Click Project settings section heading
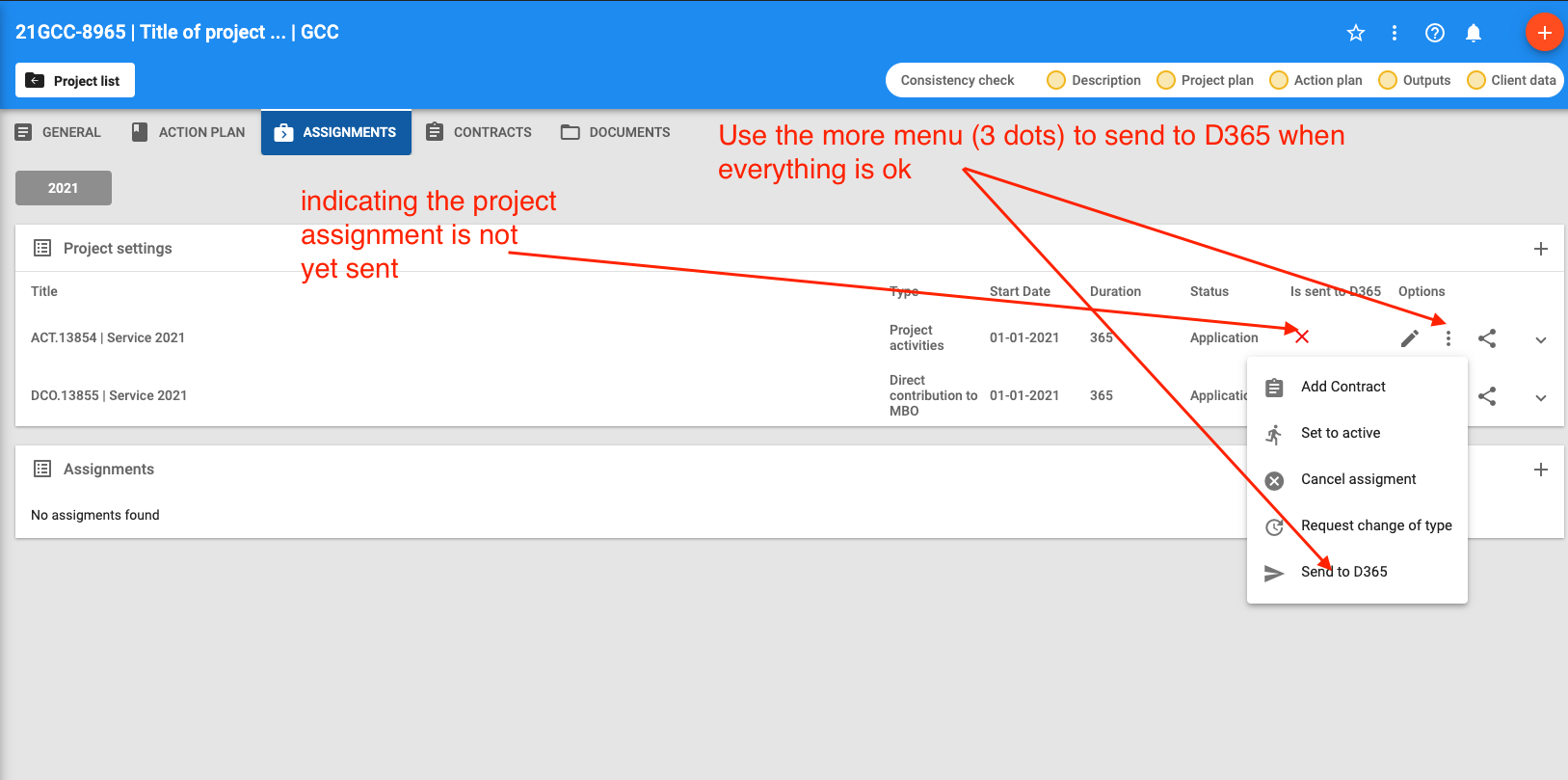Screen dimensions: 1568x780 (118, 248)
